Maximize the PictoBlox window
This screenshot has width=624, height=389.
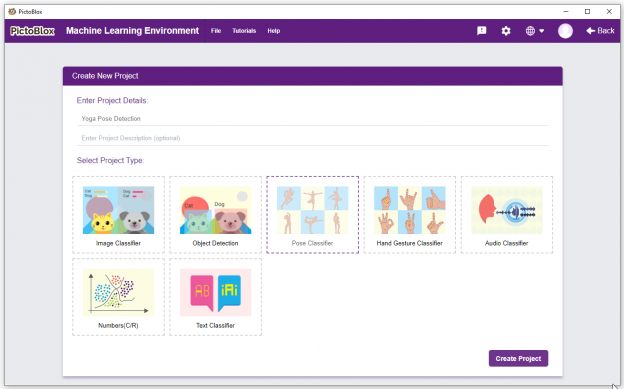[x=587, y=12]
